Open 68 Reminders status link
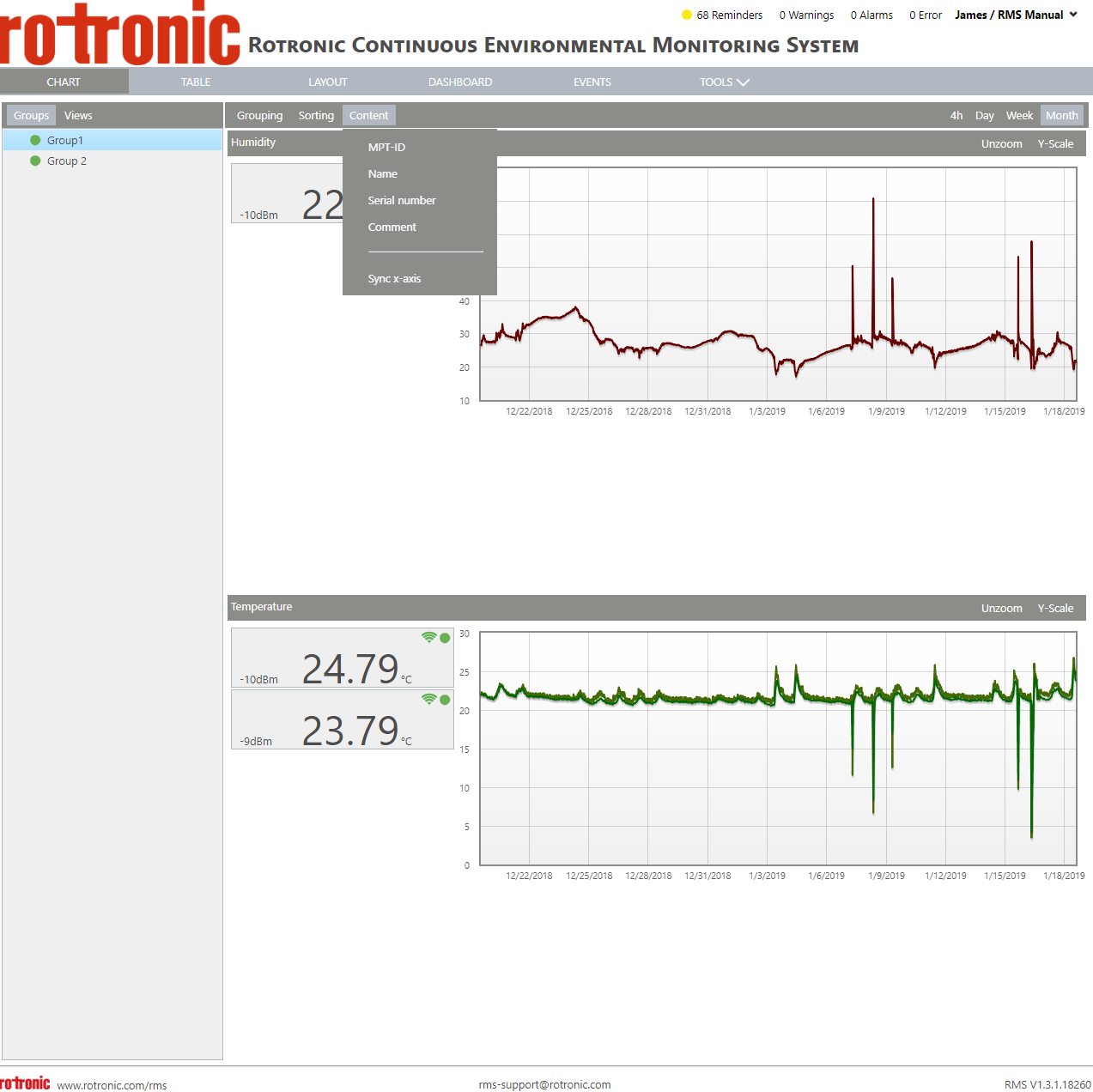1093x1092 pixels. tap(729, 15)
